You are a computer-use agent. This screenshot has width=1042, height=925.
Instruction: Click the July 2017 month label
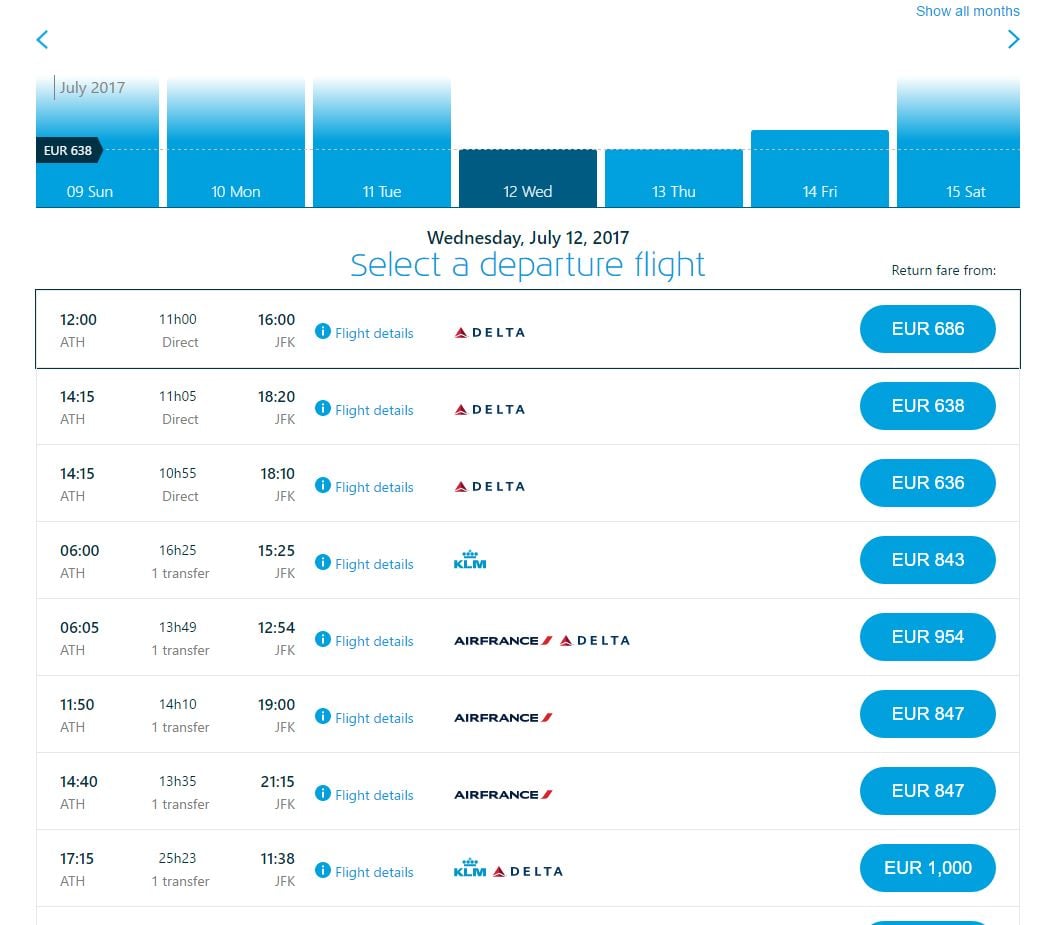pos(92,88)
